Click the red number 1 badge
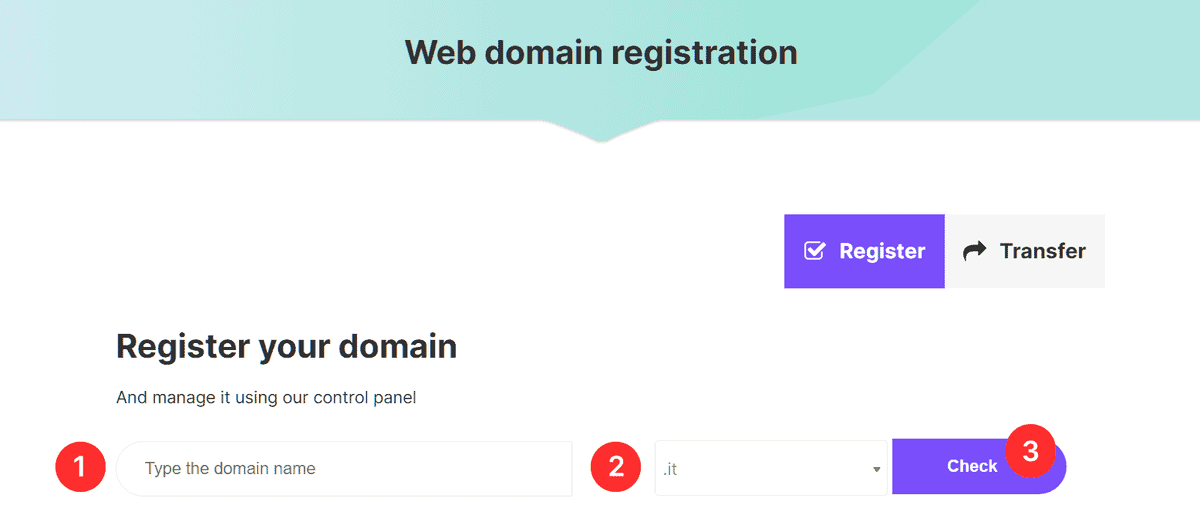The height and width of the screenshot is (532, 1200). [x=80, y=467]
